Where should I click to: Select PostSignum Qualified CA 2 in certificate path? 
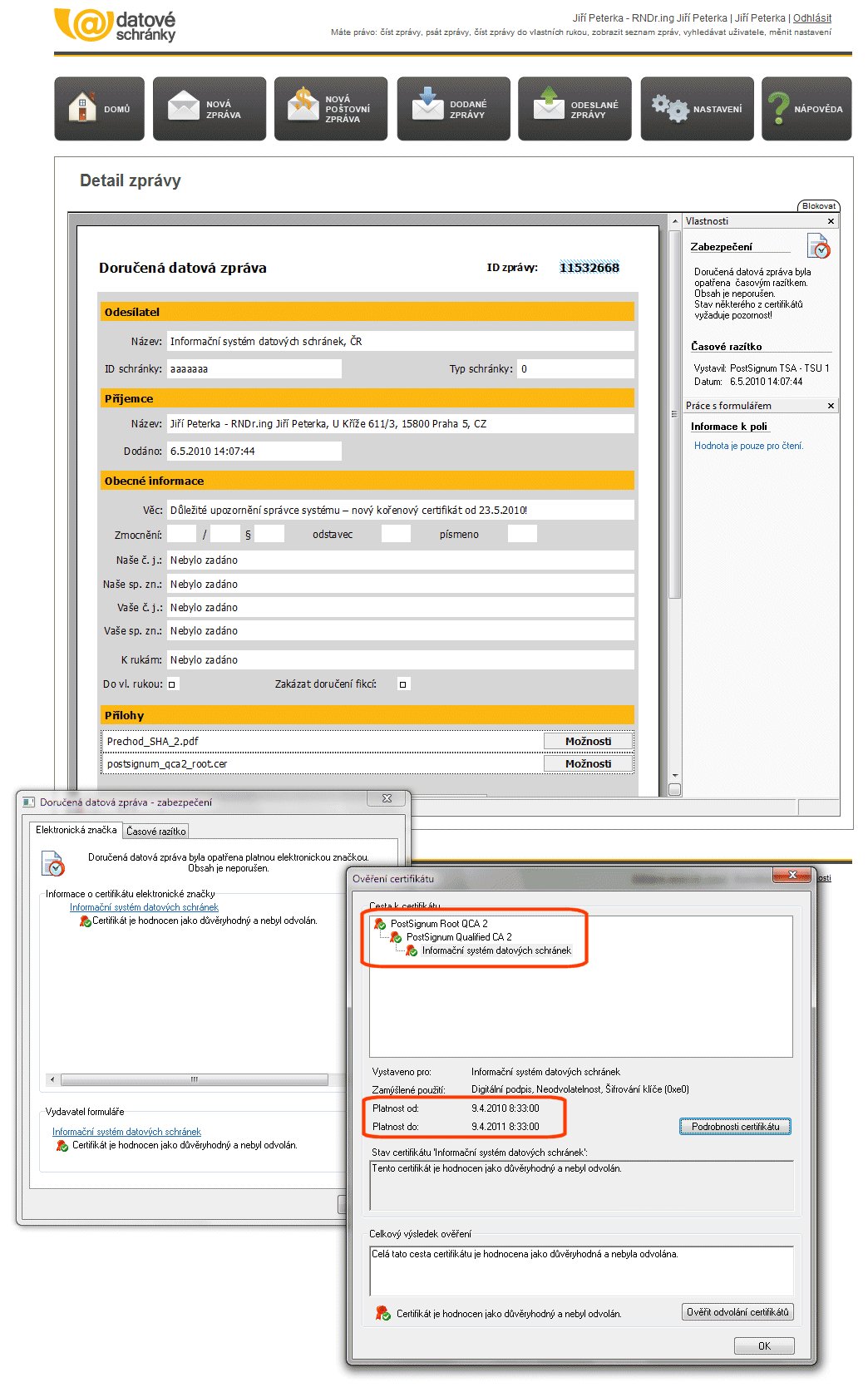pos(459,937)
